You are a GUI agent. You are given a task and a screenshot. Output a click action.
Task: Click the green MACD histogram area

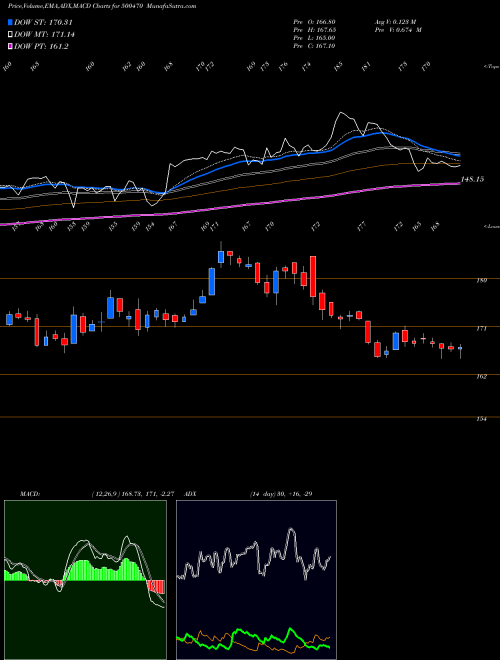(x=103, y=571)
